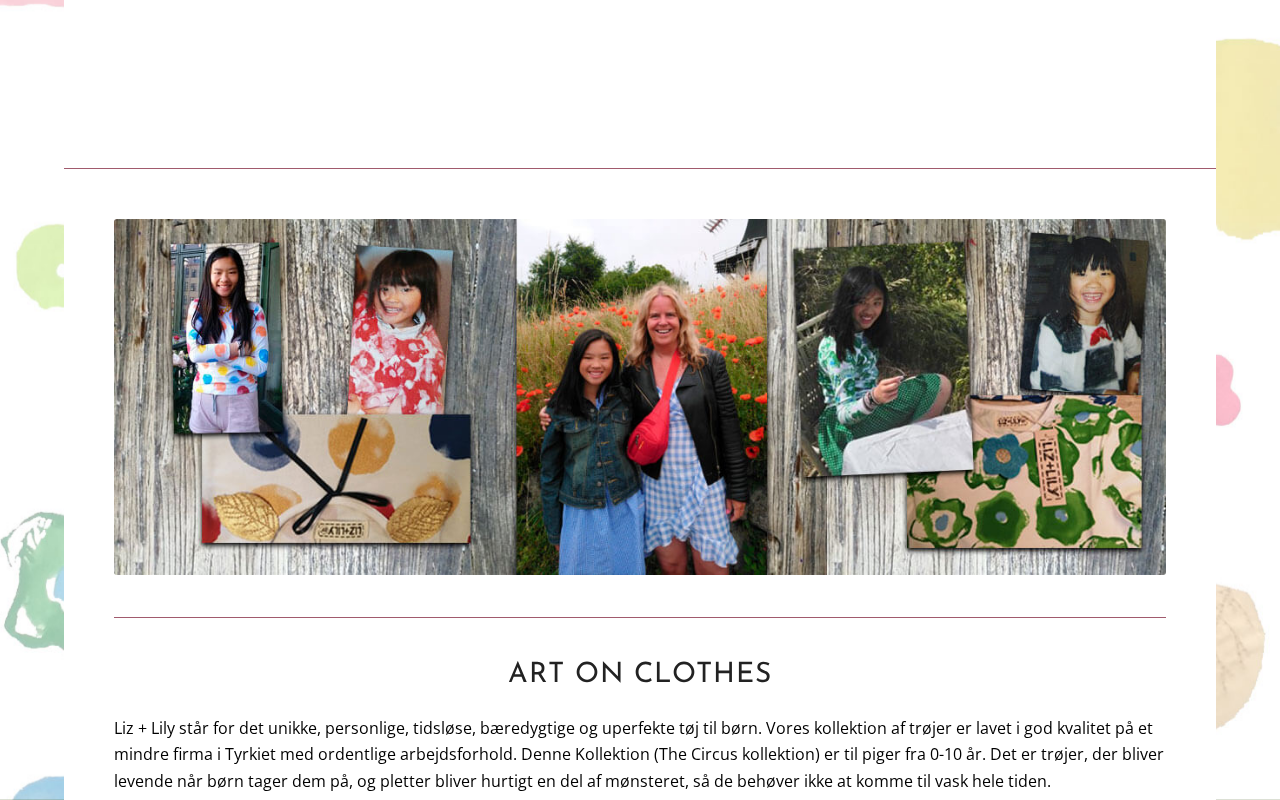1280x800 pixels.
Task: Click photo of girl sitting in green dress
Action: coord(880,360)
